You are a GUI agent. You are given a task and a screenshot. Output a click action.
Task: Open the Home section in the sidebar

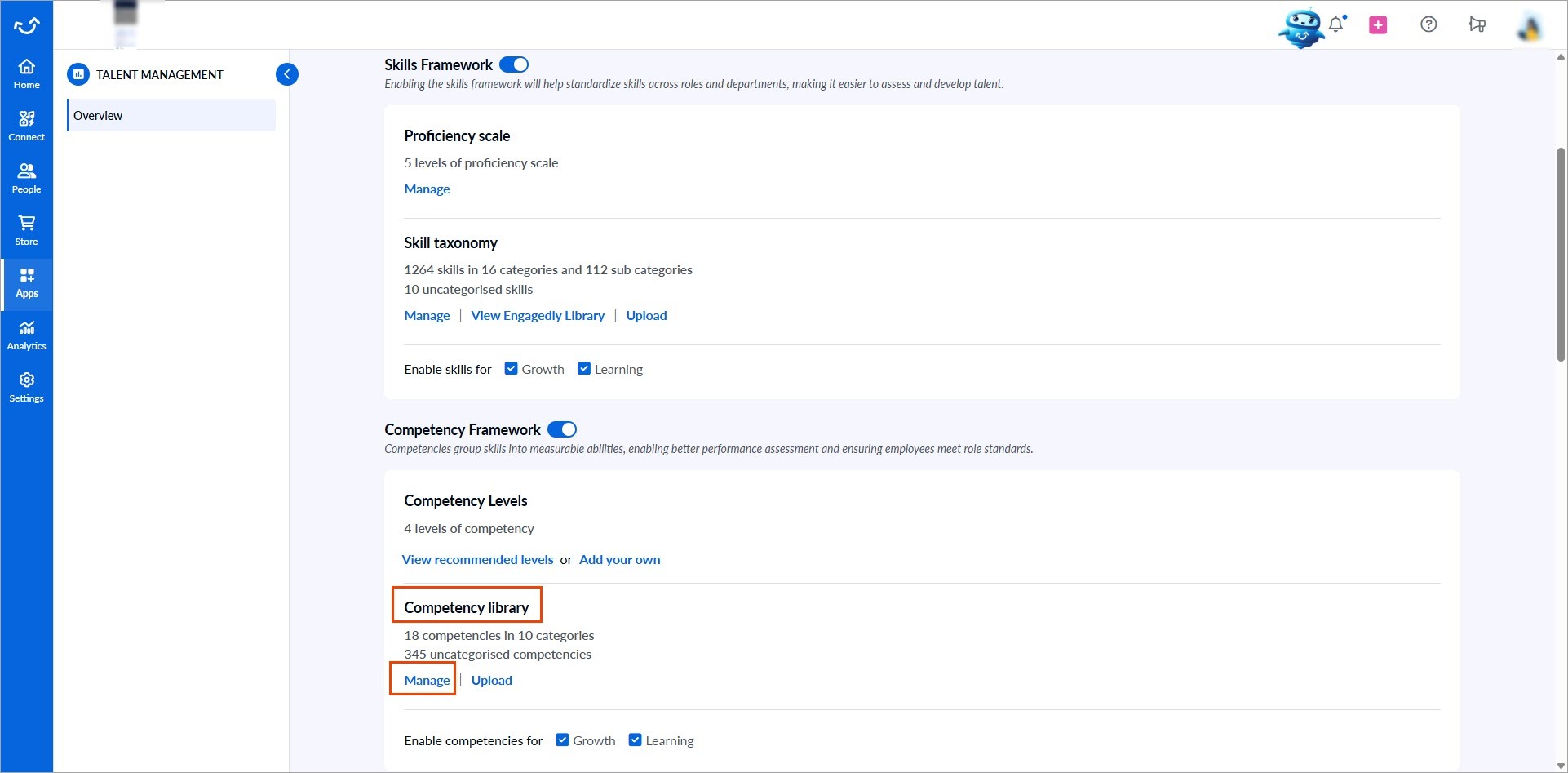(x=26, y=73)
